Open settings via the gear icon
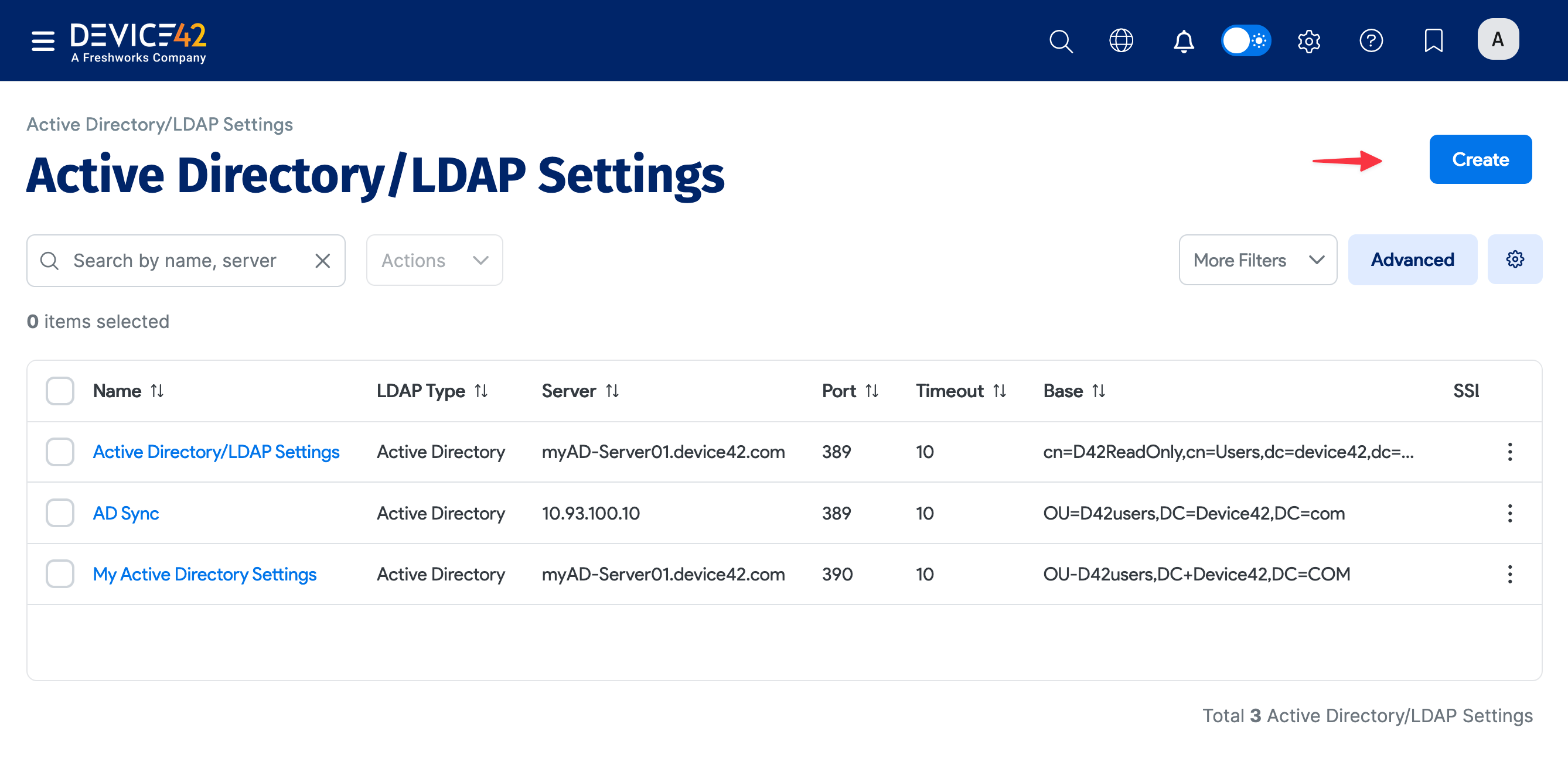 pyautogui.click(x=1308, y=41)
